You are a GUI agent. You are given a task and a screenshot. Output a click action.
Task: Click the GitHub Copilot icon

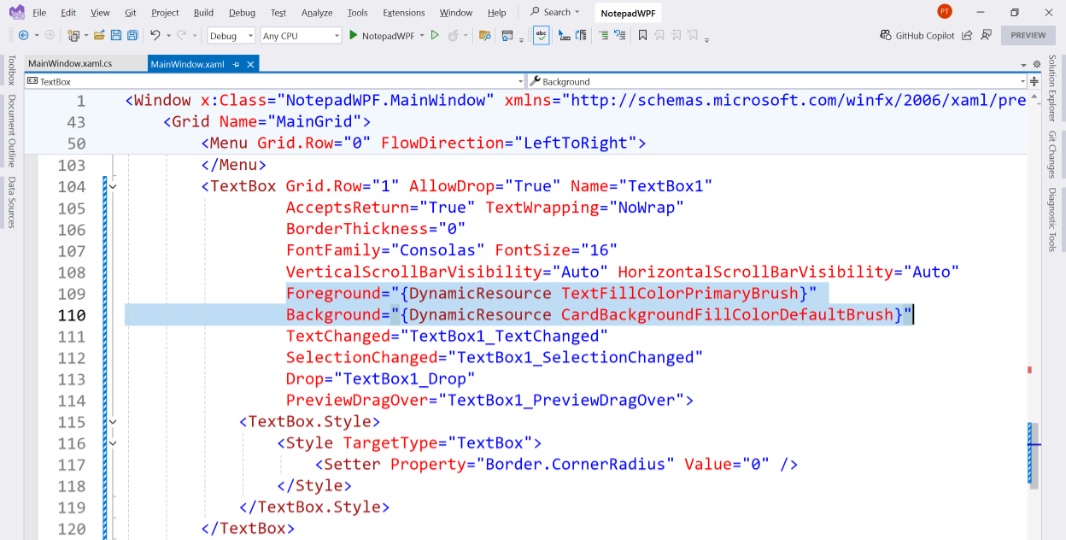click(x=885, y=35)
